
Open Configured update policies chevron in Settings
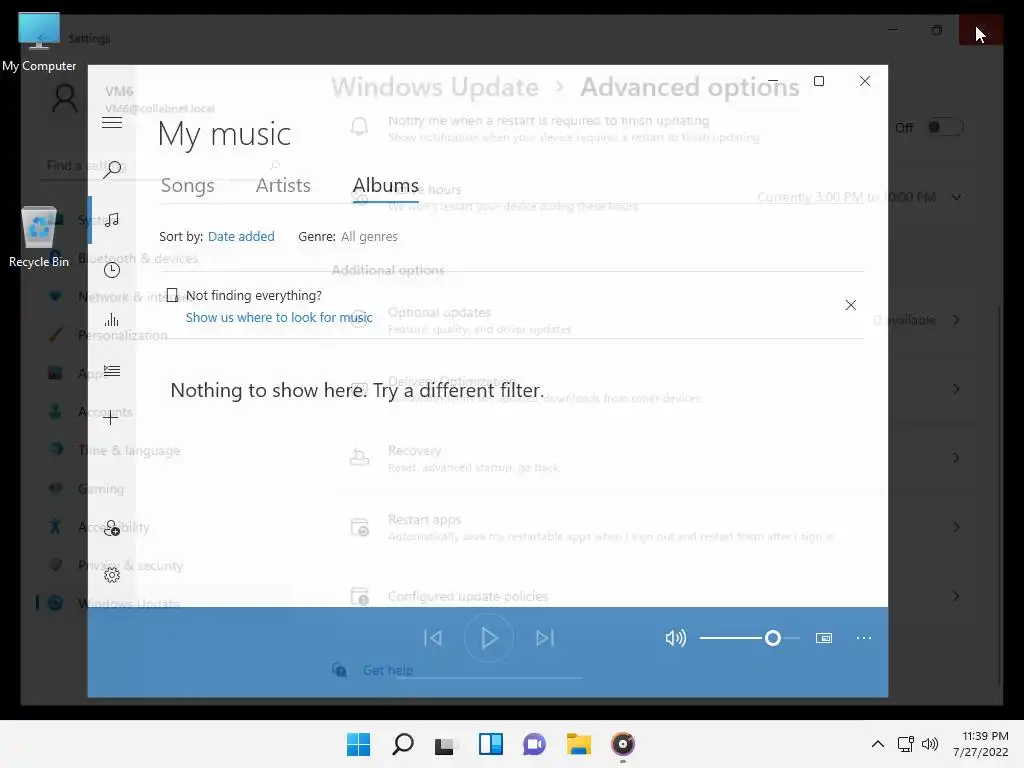tap(956, 596)
